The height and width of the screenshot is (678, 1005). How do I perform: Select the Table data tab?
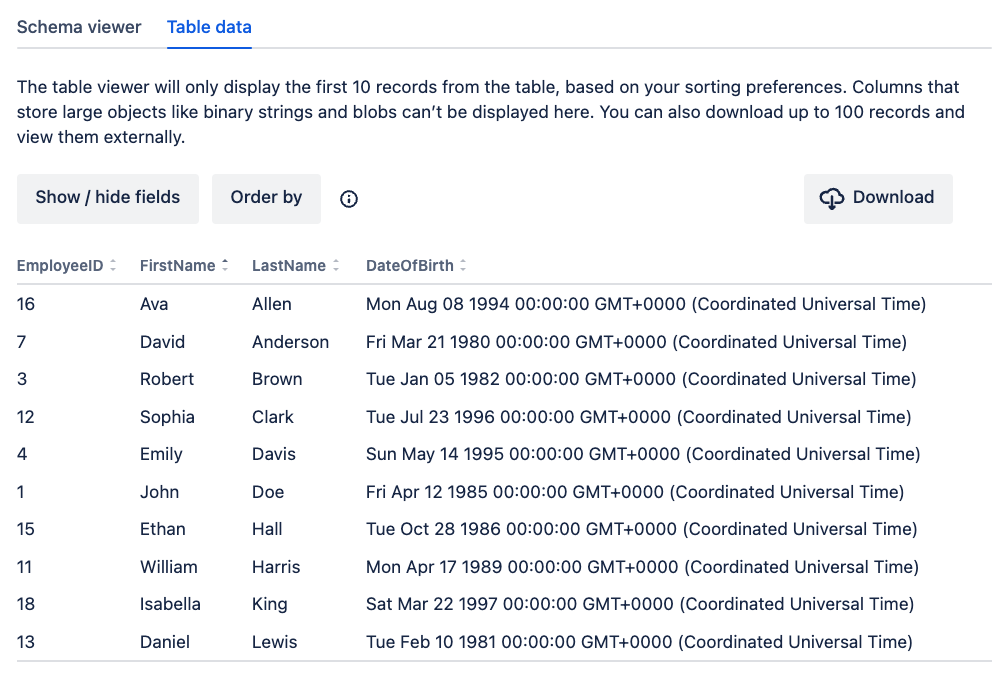[x=209, y=27]
